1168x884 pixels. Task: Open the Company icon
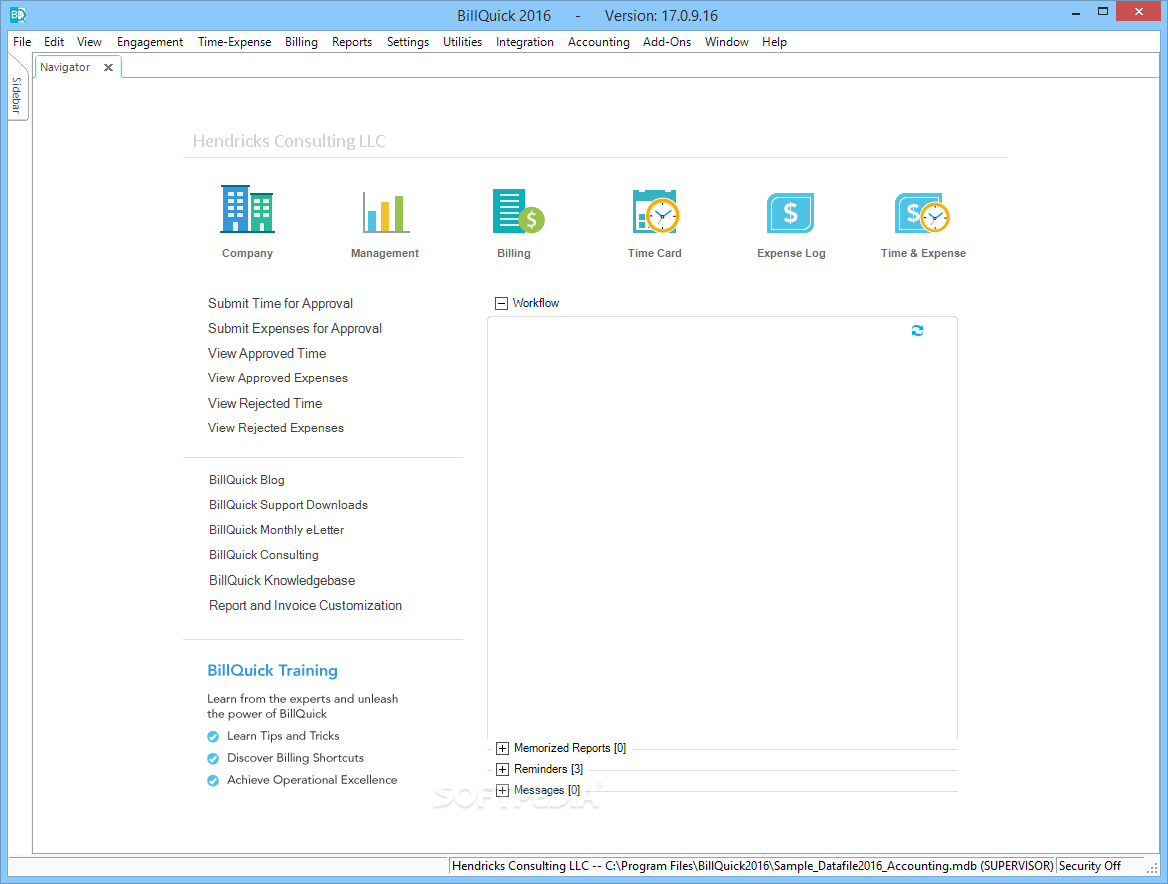click(x=247, y=209)
